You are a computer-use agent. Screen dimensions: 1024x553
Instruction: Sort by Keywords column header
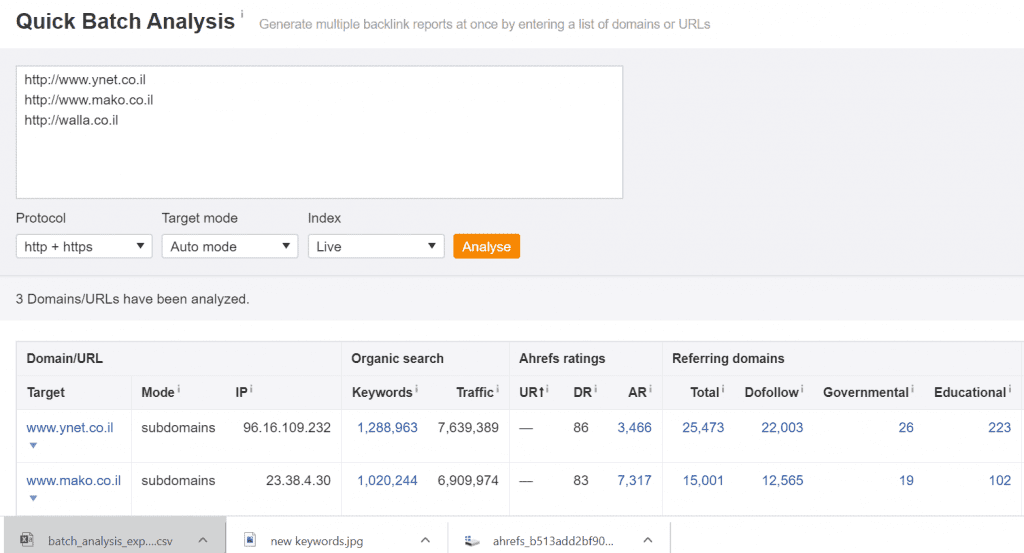[x=382, y=392]
